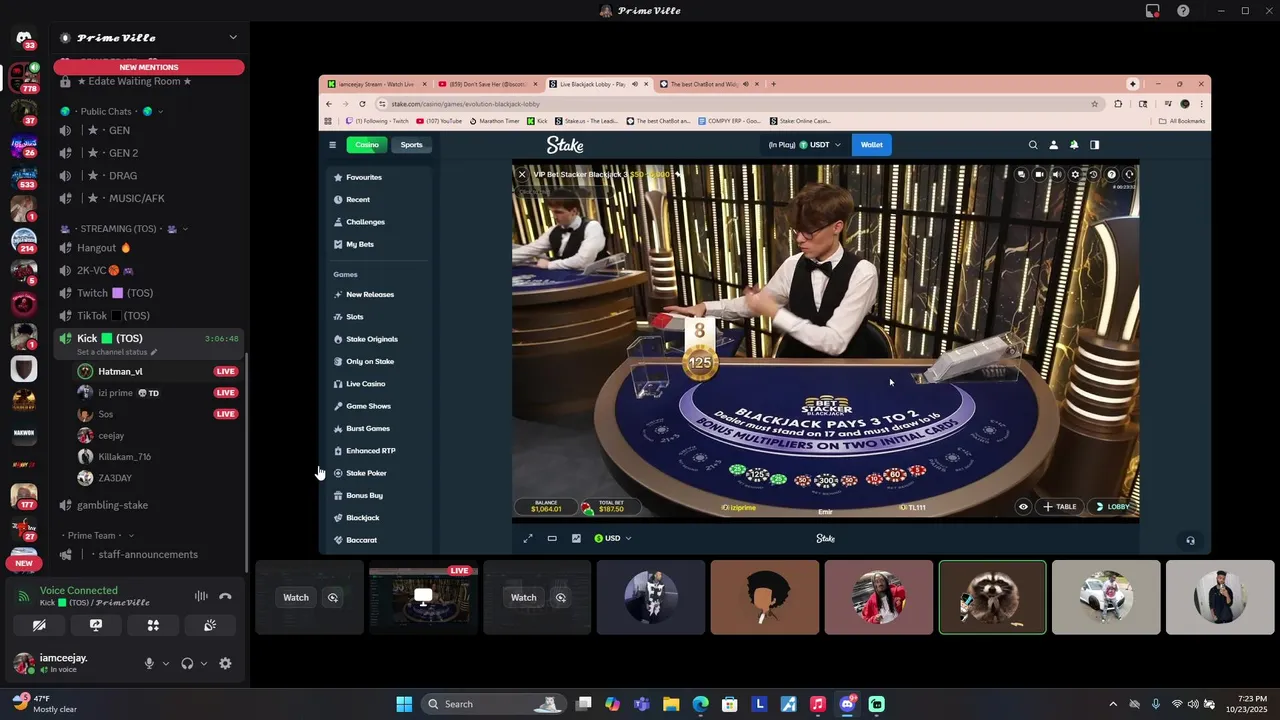
Task: Open Discord direct messages home icon
Action: click(x=24, y=39)
